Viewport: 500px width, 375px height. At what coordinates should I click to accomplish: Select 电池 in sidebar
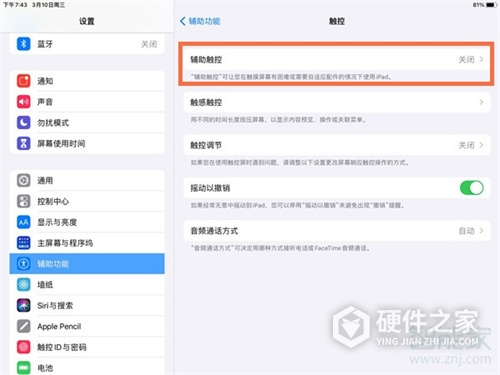coord(87,366)
